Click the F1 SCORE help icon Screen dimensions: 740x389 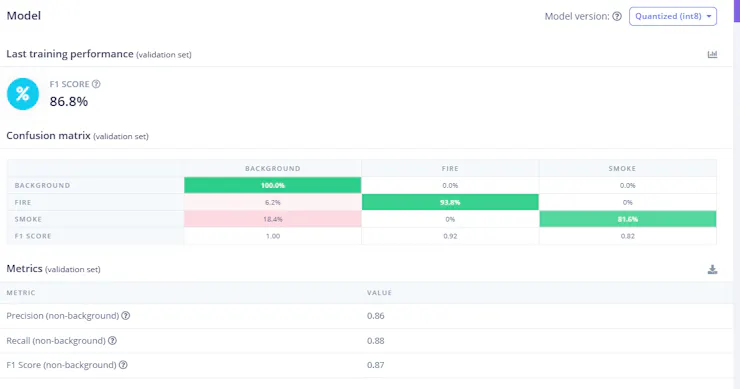(96, 84)
